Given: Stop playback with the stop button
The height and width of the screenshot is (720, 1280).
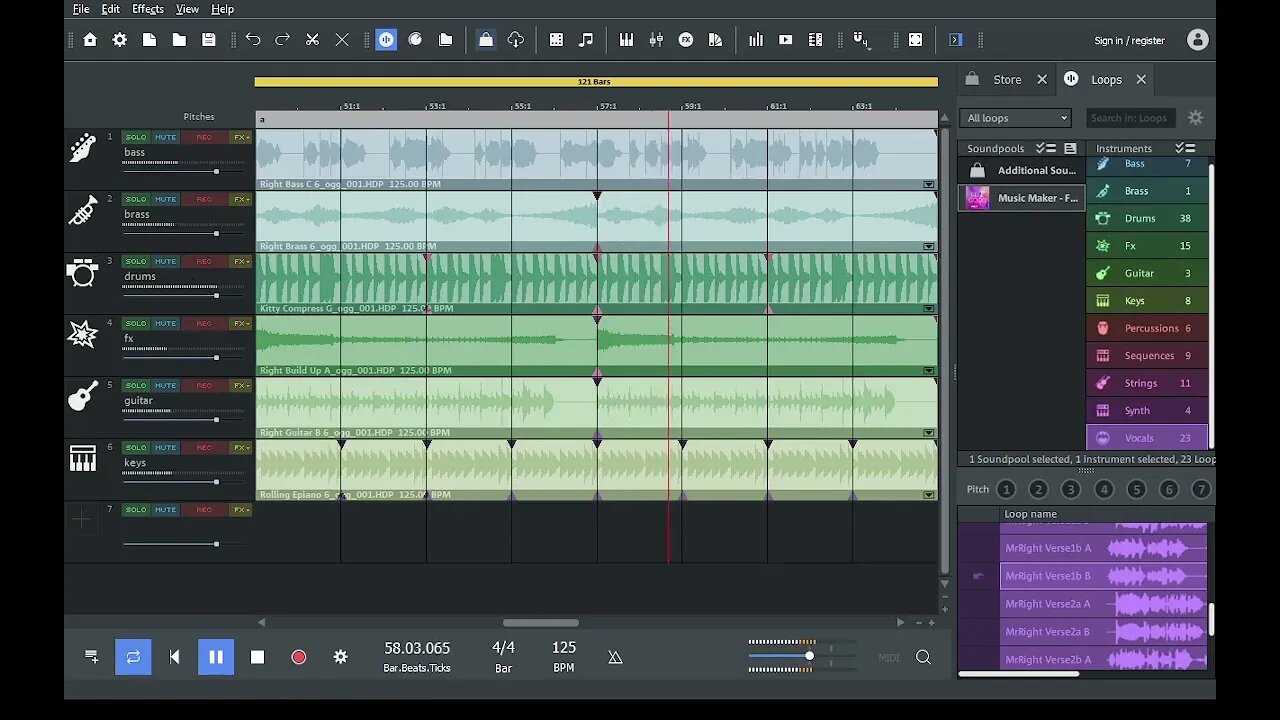Looking at the screenshot, I should 257,657.
